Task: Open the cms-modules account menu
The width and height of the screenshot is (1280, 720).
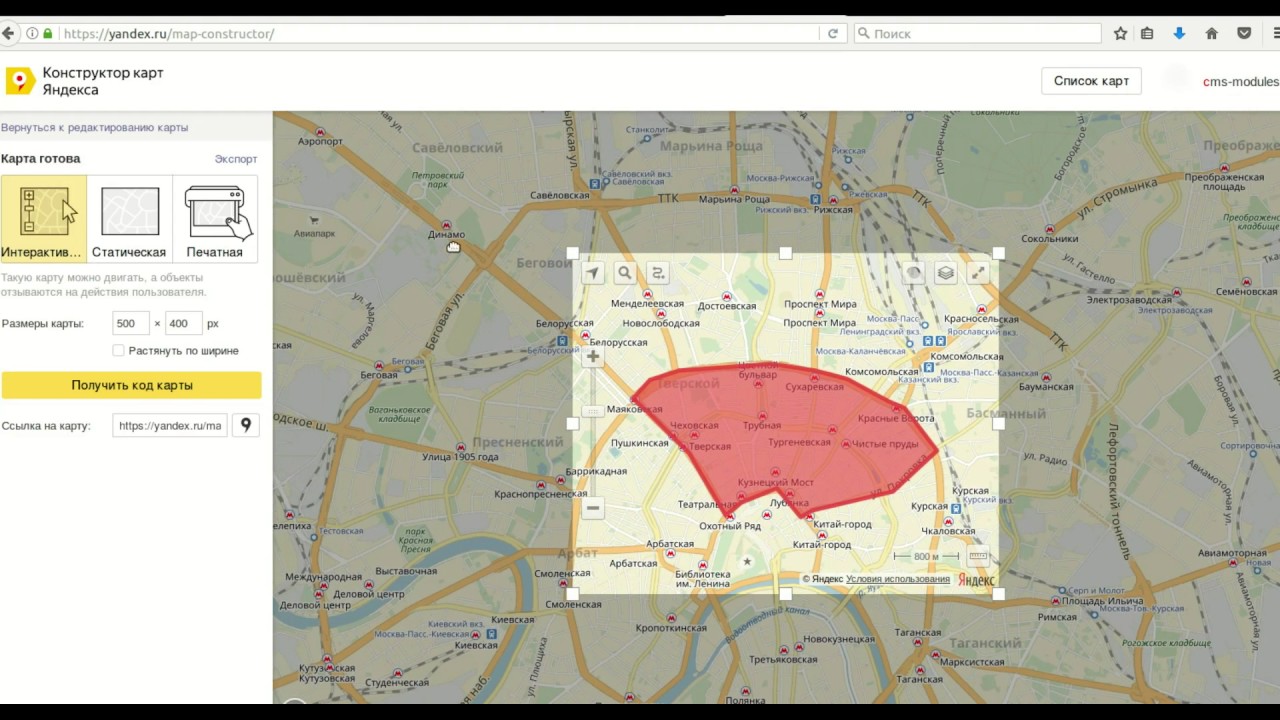Action: (1240, 82)
